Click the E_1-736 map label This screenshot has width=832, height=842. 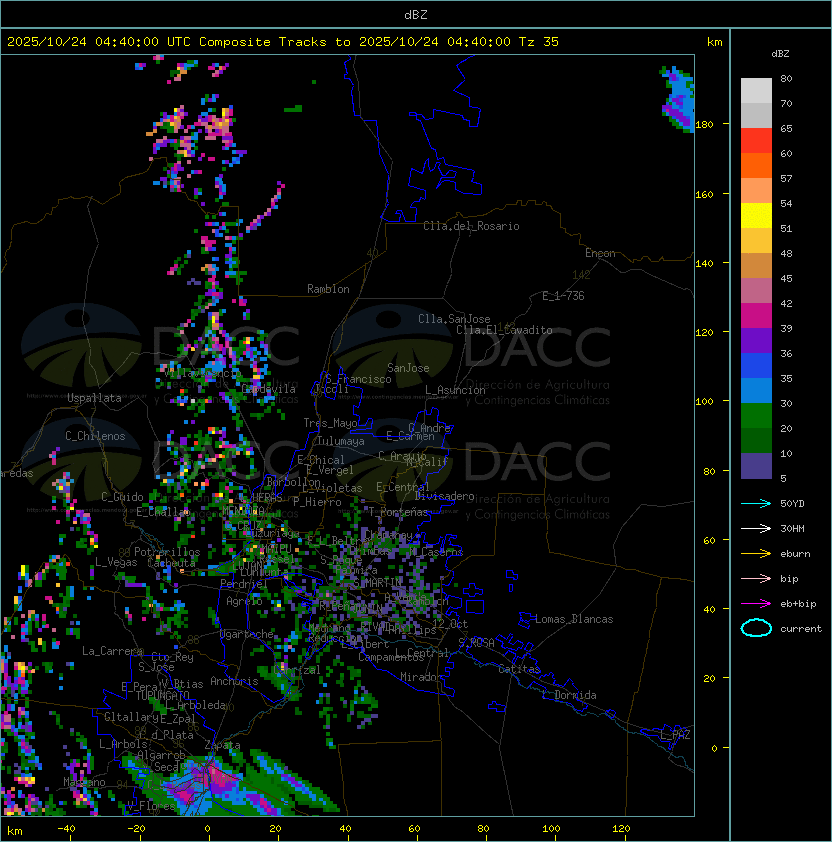pyautogui.click(x=563, y=296)
